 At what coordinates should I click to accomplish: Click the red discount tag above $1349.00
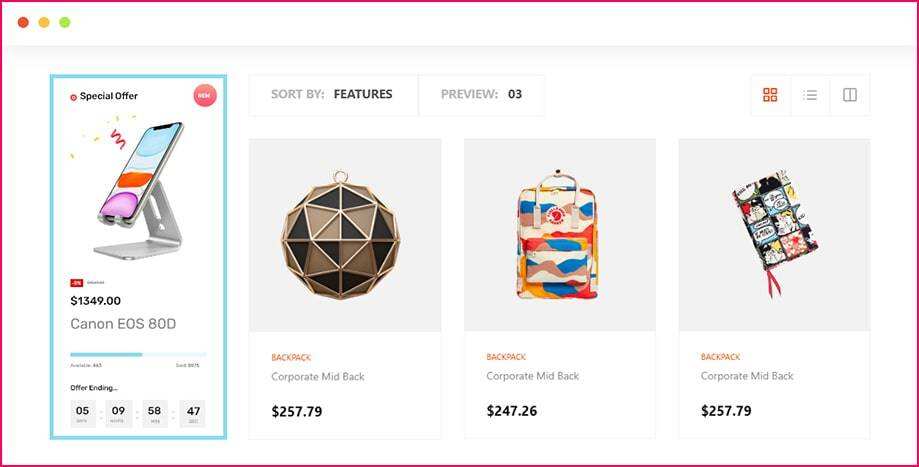[x=76, y=283]
